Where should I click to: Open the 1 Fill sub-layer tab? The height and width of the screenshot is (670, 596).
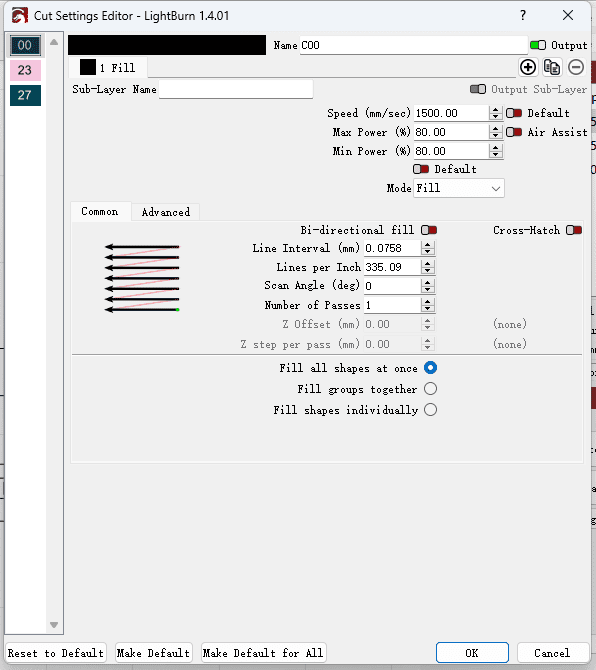(108, 68)
